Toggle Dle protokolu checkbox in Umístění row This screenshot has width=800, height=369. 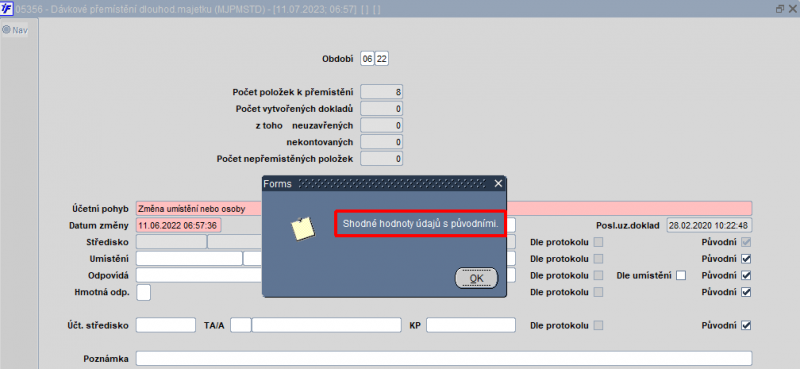tap(598, 259)
